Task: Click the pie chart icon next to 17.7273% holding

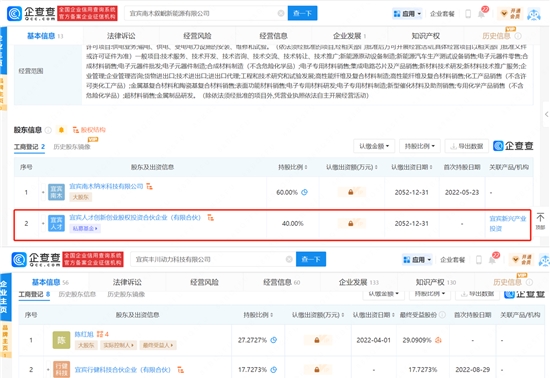Action: [274, 370]
